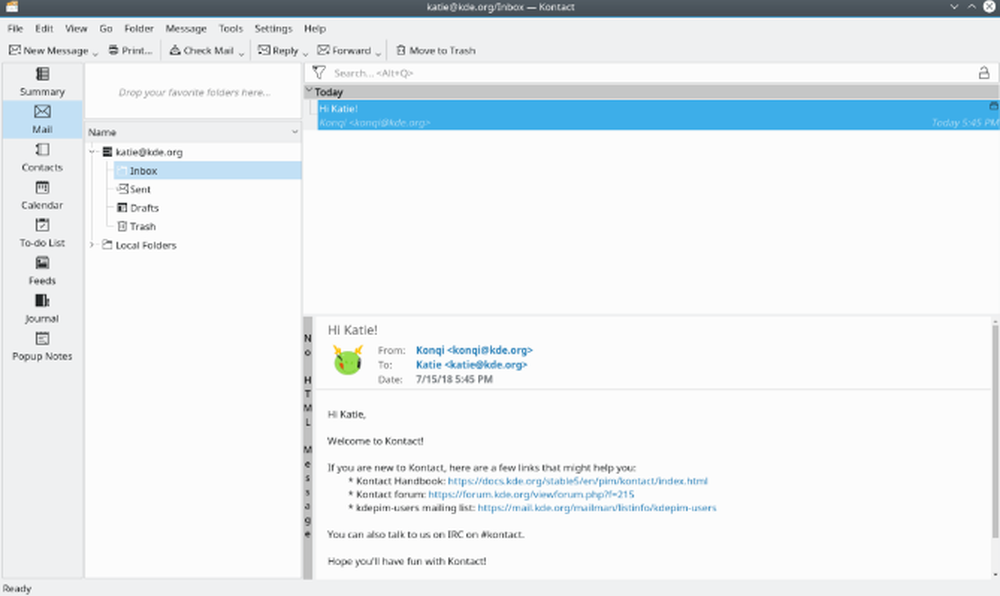1000x596 pixels.
Task: Open Contacts in the sidebar
Action: (42, 157)
